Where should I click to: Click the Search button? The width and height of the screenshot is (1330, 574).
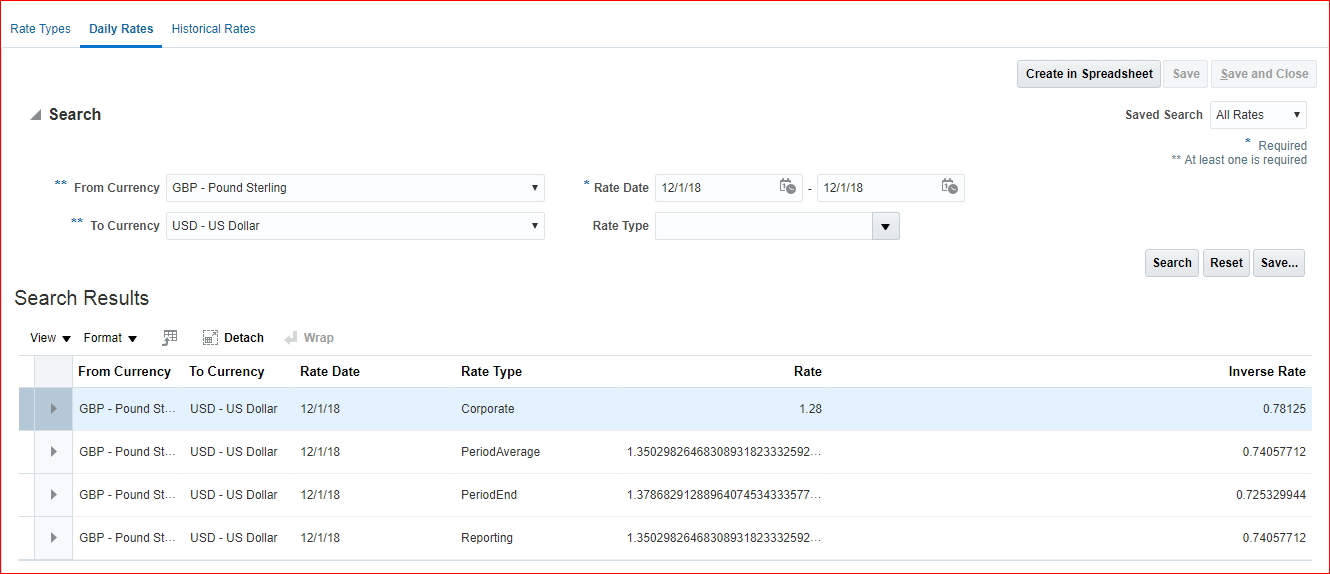(1171, 263)
